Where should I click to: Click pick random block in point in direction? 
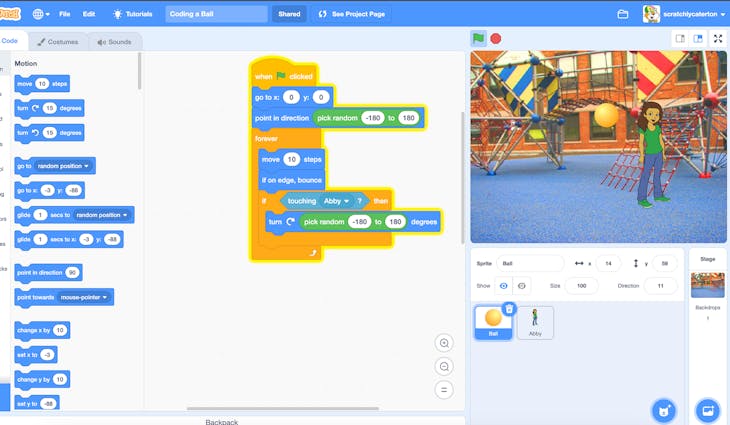(x=367, y=118)
